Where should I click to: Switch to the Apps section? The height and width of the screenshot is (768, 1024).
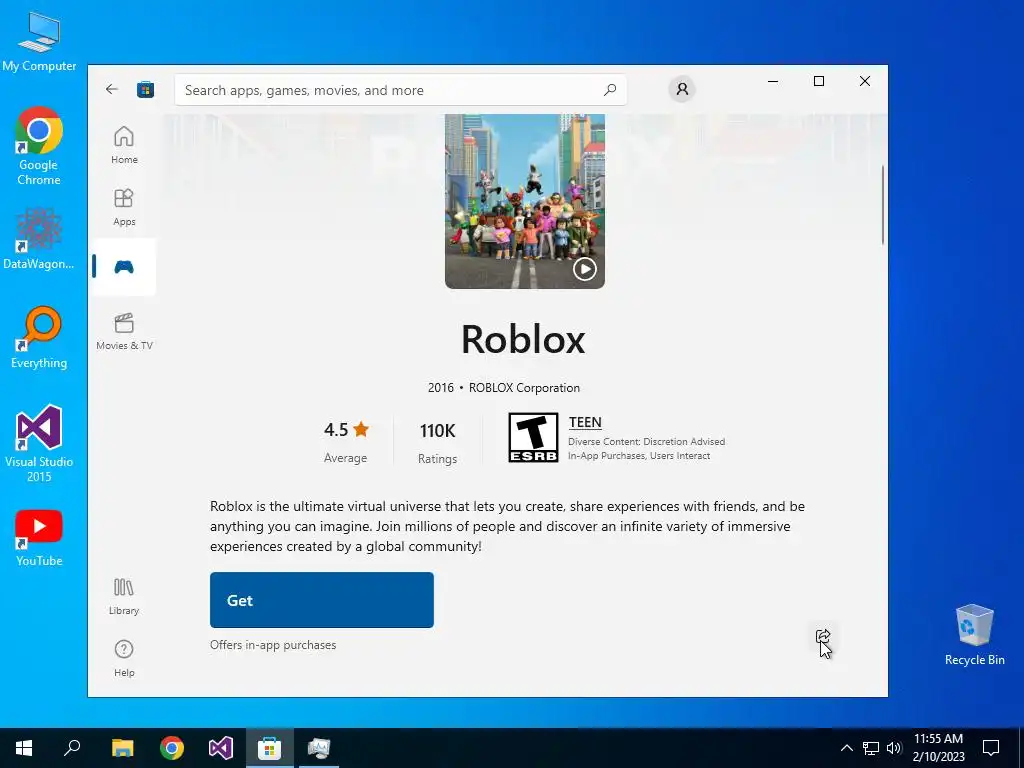[x=124, y=207]
